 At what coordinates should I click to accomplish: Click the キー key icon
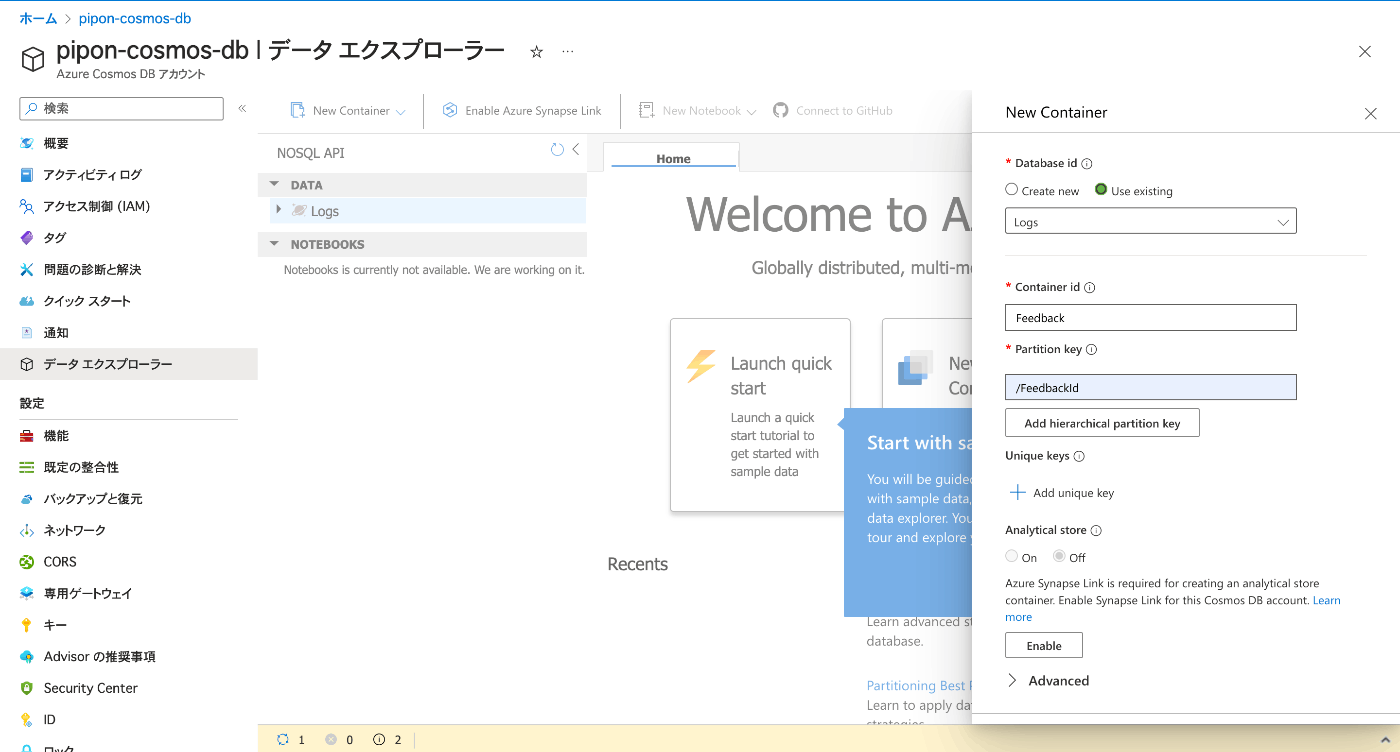pos(27,625)
